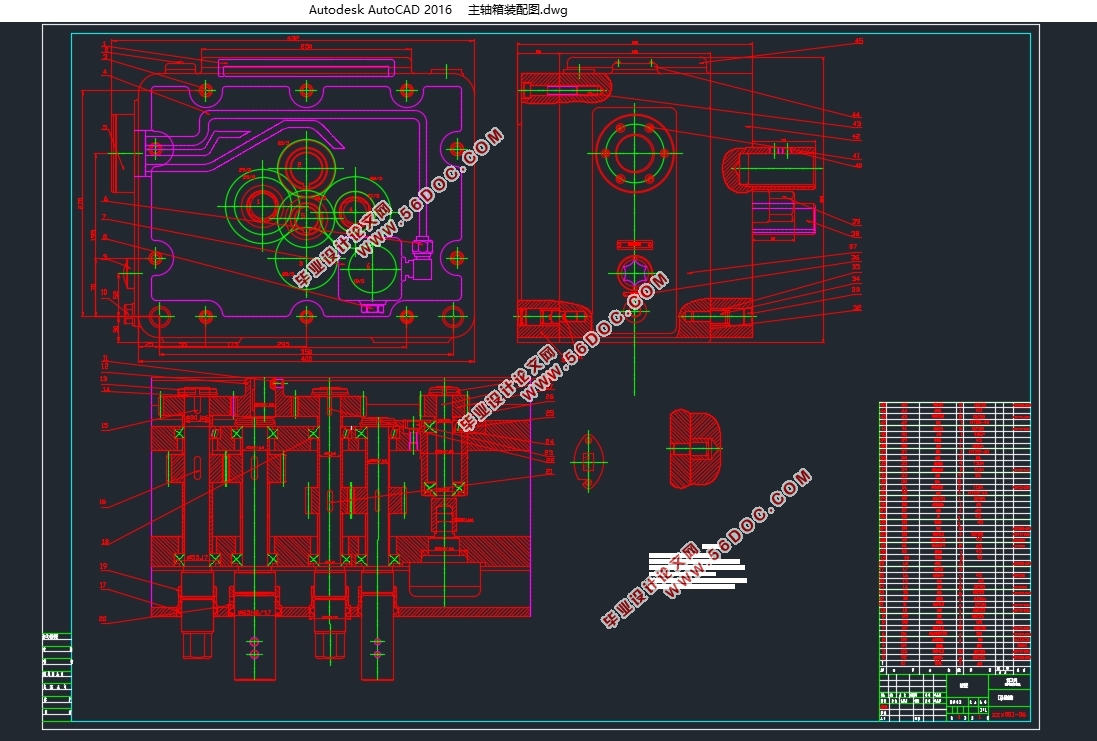Select part callout number 36
This screenshot has height=741, width=1097.
[x=855, y=258]
